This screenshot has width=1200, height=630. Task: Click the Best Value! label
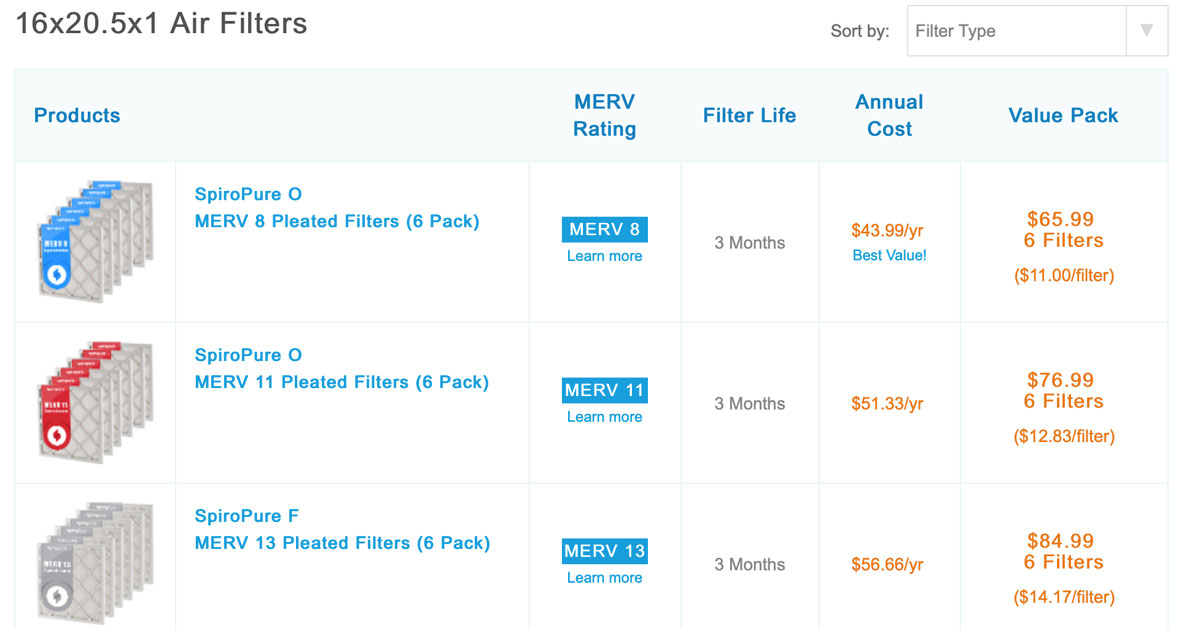889,255
